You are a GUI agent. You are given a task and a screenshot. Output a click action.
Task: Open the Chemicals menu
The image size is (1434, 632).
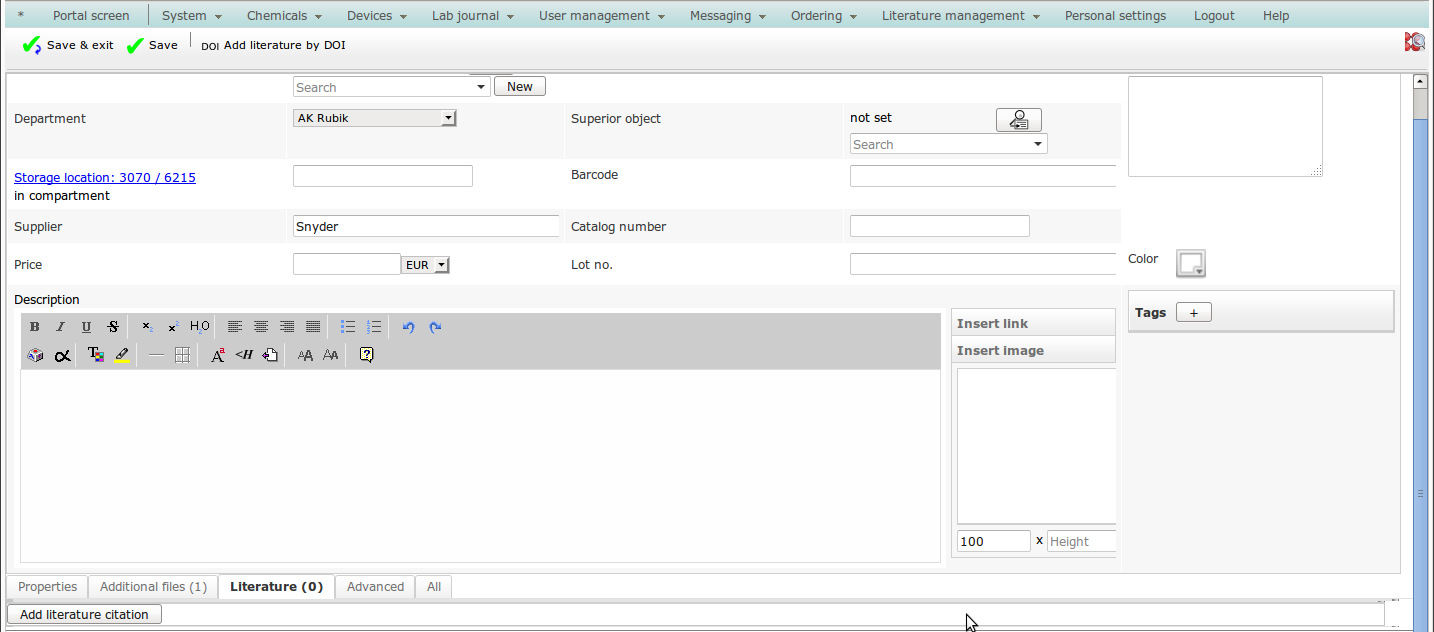(284, 16)
